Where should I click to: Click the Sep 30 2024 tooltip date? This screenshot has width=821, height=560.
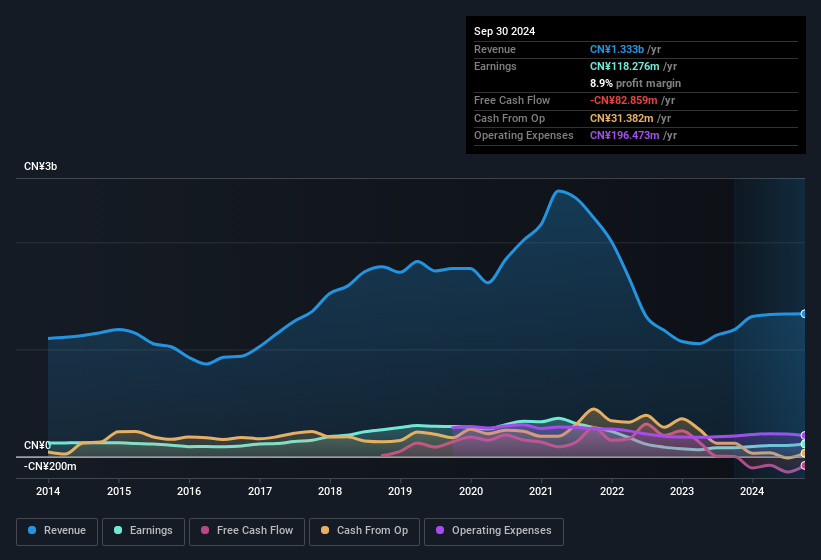point(504,31)
